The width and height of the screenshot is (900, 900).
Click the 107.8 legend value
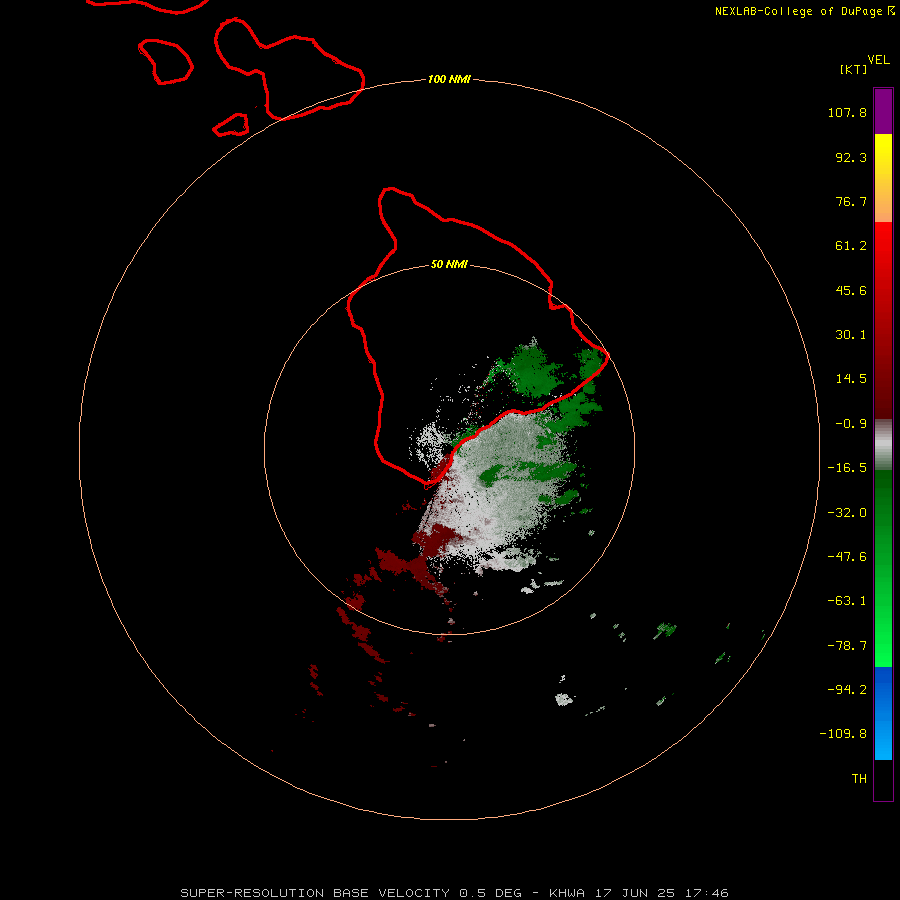pyautogui.click(x=847, y=112)
